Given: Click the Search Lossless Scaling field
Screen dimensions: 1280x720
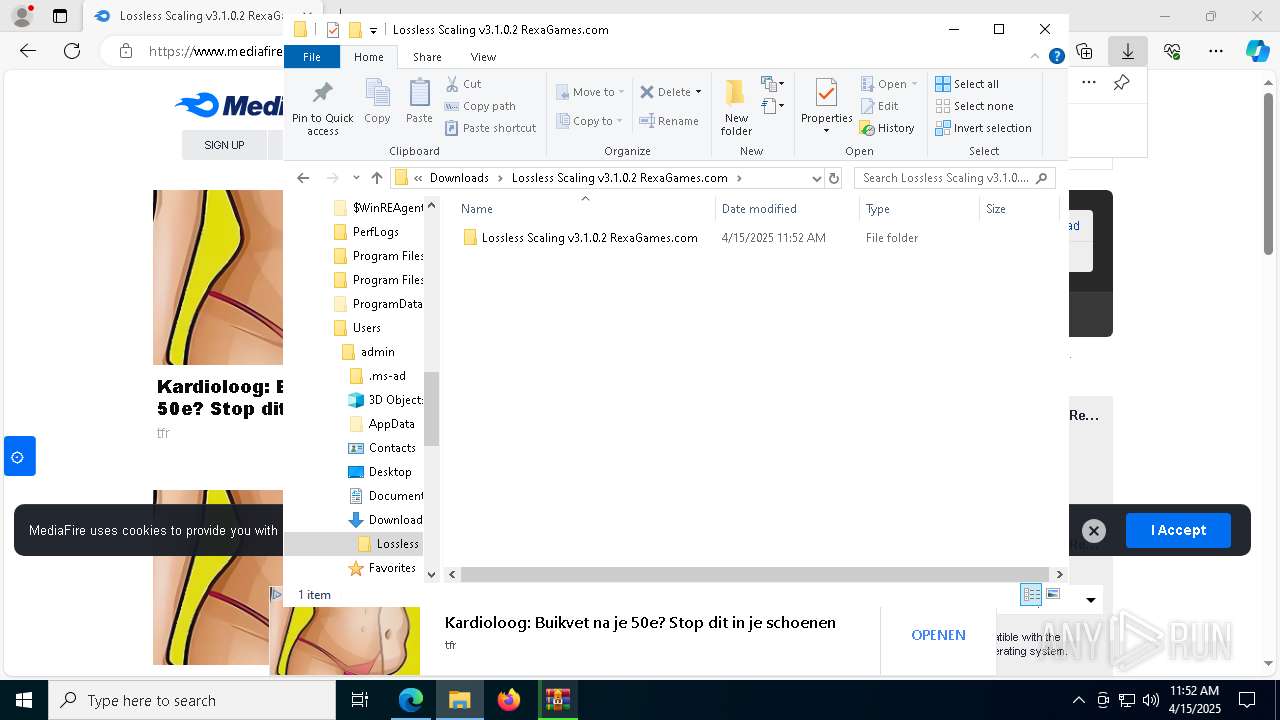Looking at the screenshot, I should pos(953,178).
